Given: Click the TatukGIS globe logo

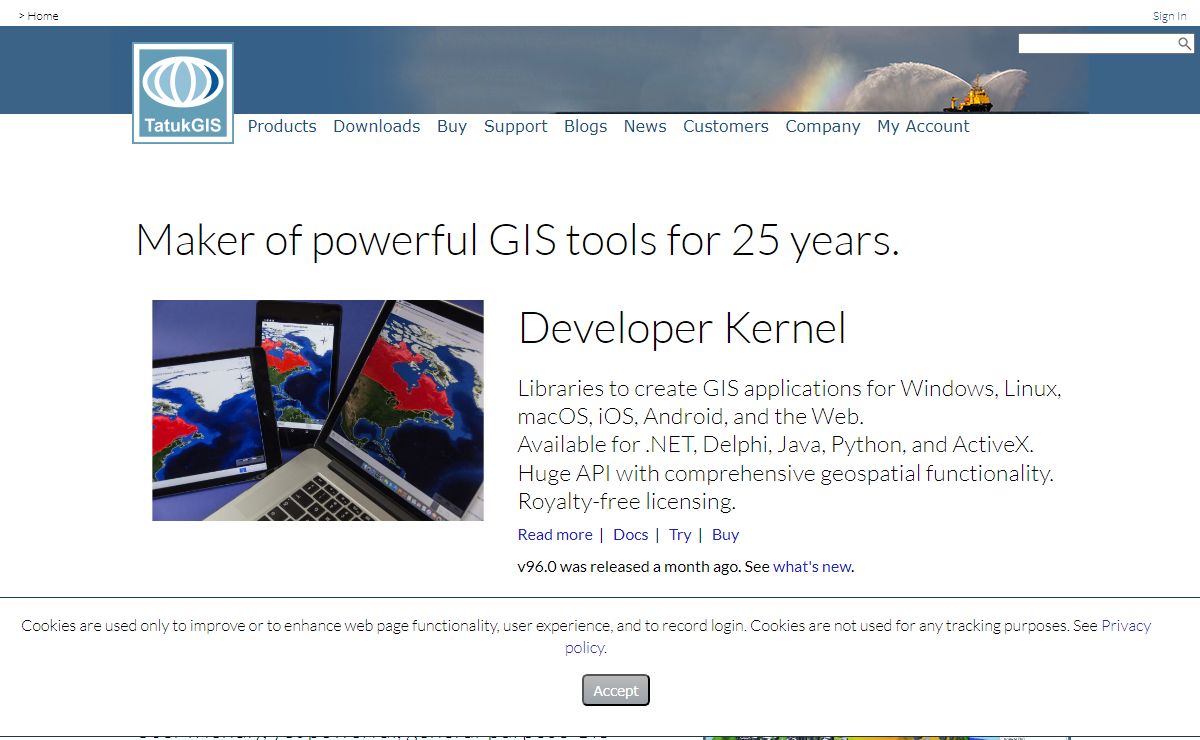Looking at the screenshot, I should (183, 93).
